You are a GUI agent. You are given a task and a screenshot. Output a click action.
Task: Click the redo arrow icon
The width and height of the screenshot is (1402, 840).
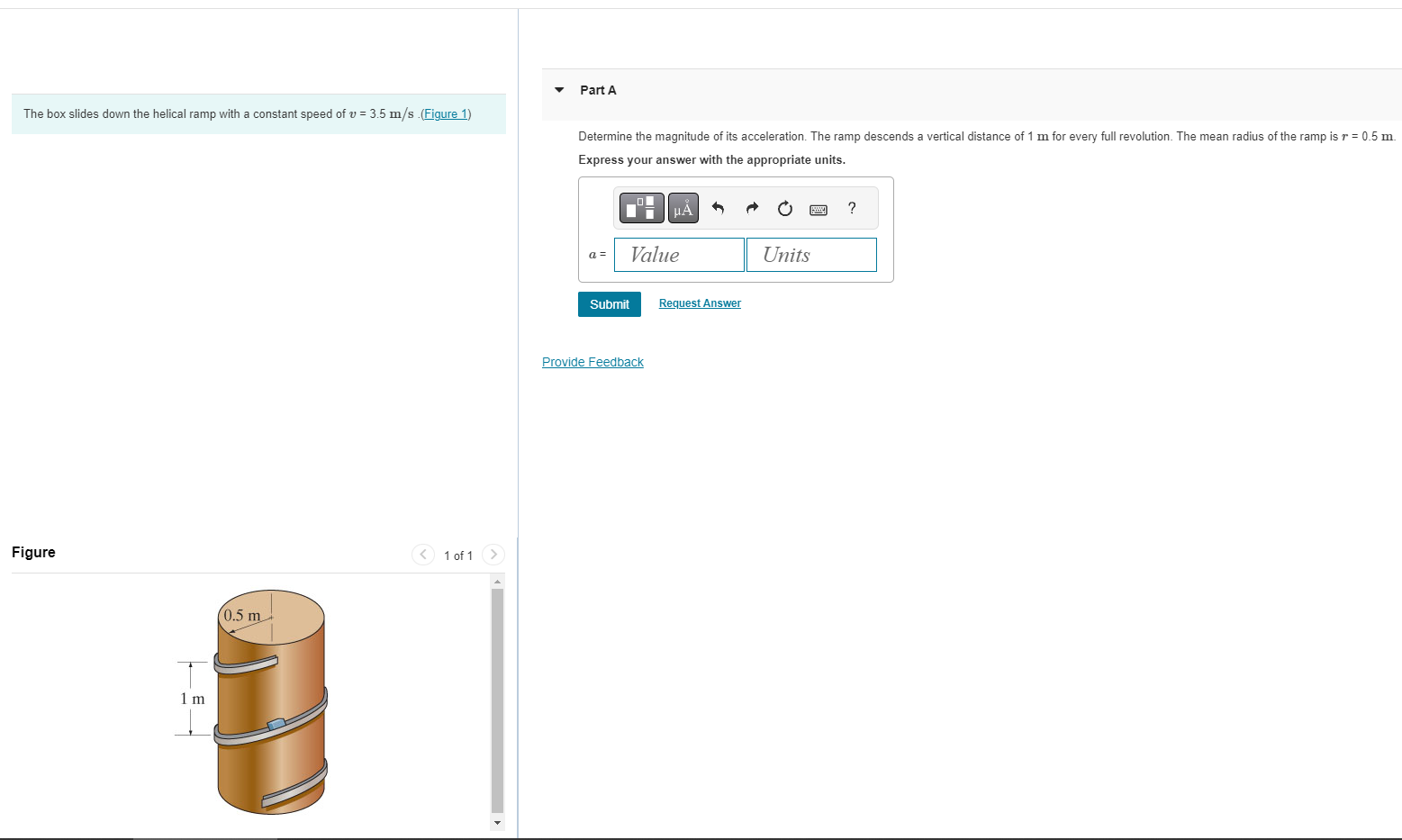click(x=751, y=208)
